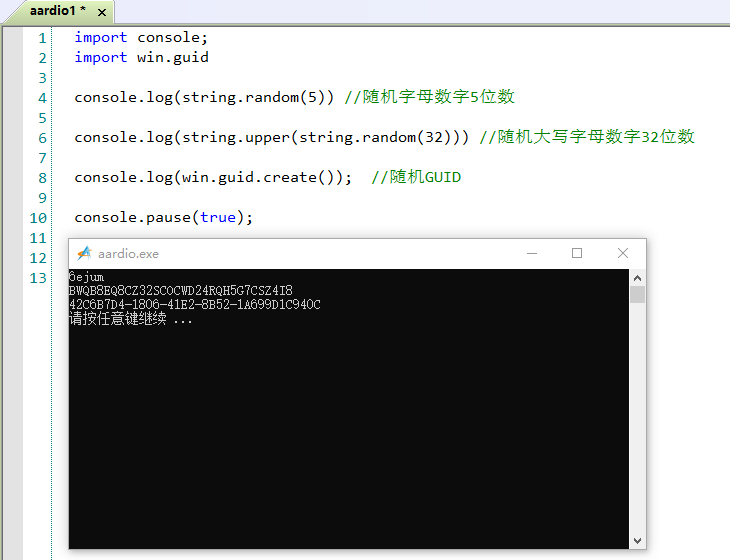Click line number 1 in gutter
The height and width of the screenshot is (560, 730).
coord(42,38)
